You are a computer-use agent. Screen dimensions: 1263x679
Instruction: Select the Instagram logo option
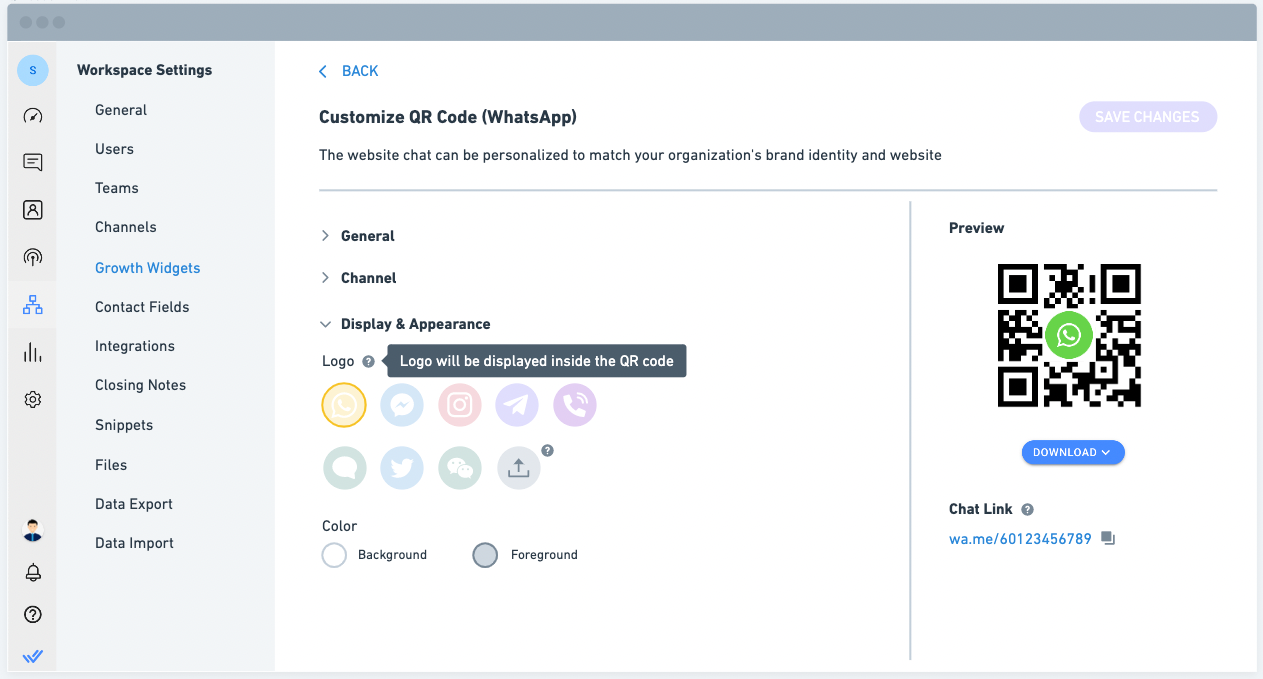[x=460, y=405]
